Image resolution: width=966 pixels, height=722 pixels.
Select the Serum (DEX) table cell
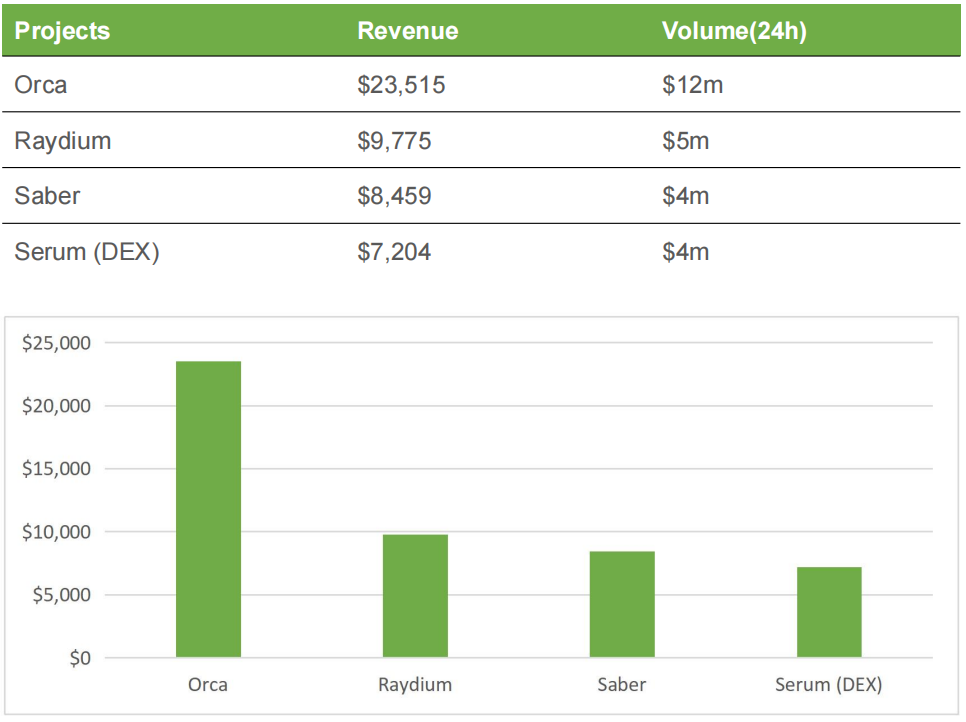tap(87, 252)
